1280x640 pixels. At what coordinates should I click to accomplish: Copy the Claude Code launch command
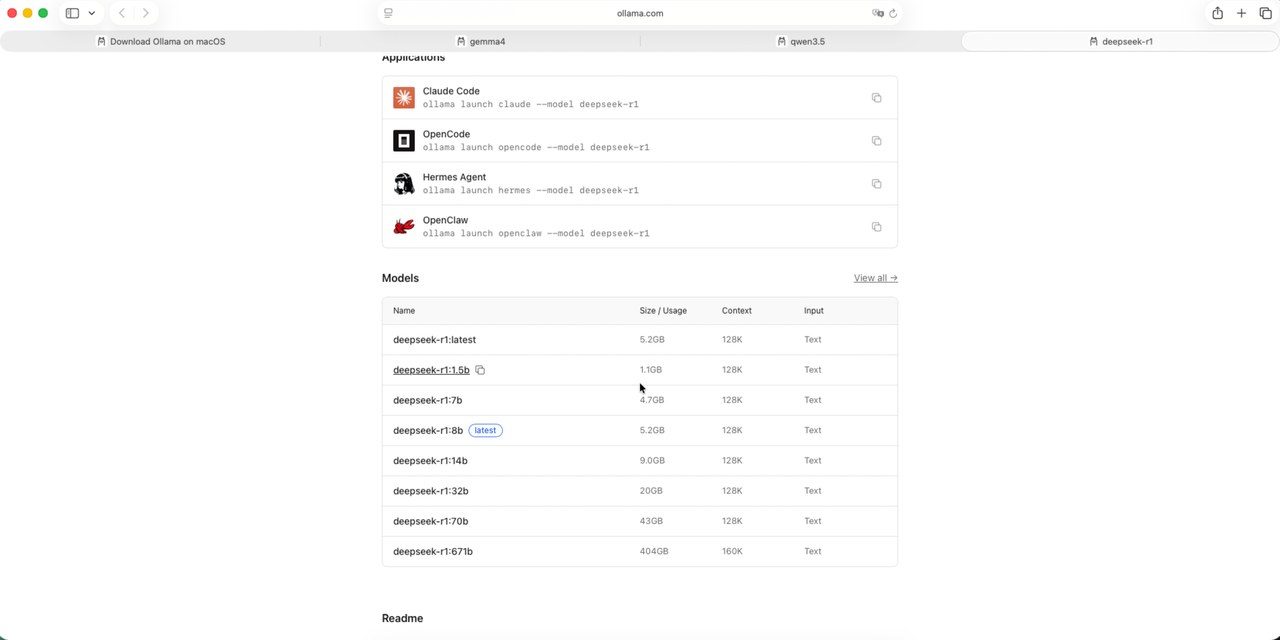pos(876,98)
